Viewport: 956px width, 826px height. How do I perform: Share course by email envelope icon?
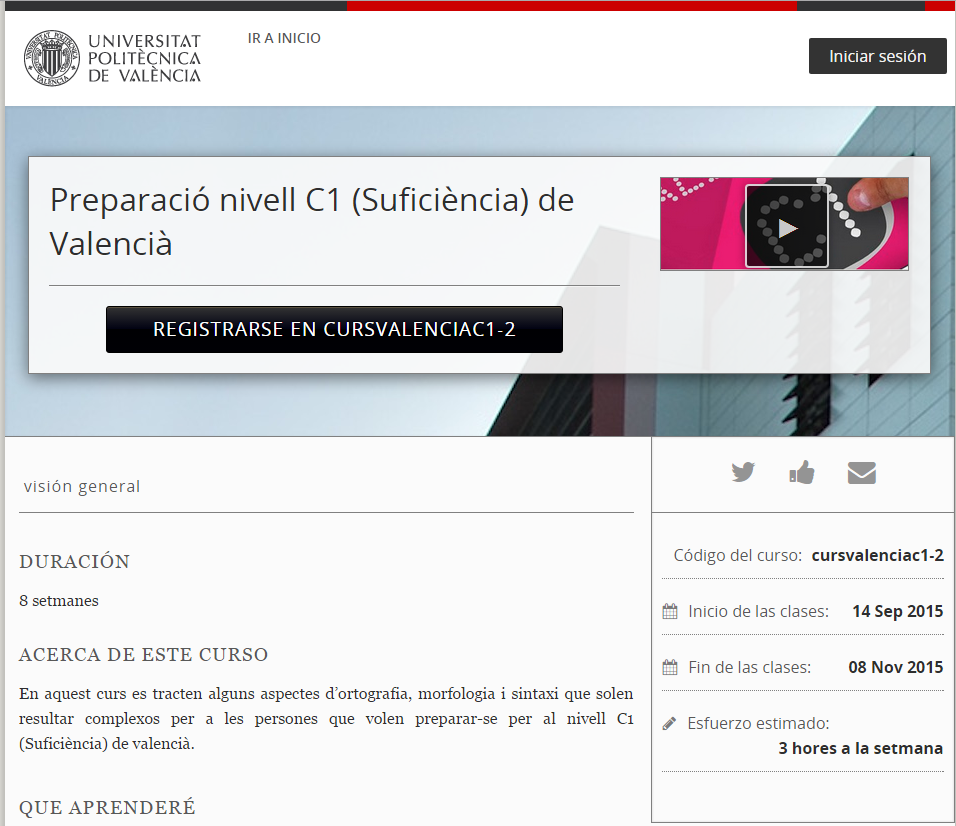pos(861,472)
